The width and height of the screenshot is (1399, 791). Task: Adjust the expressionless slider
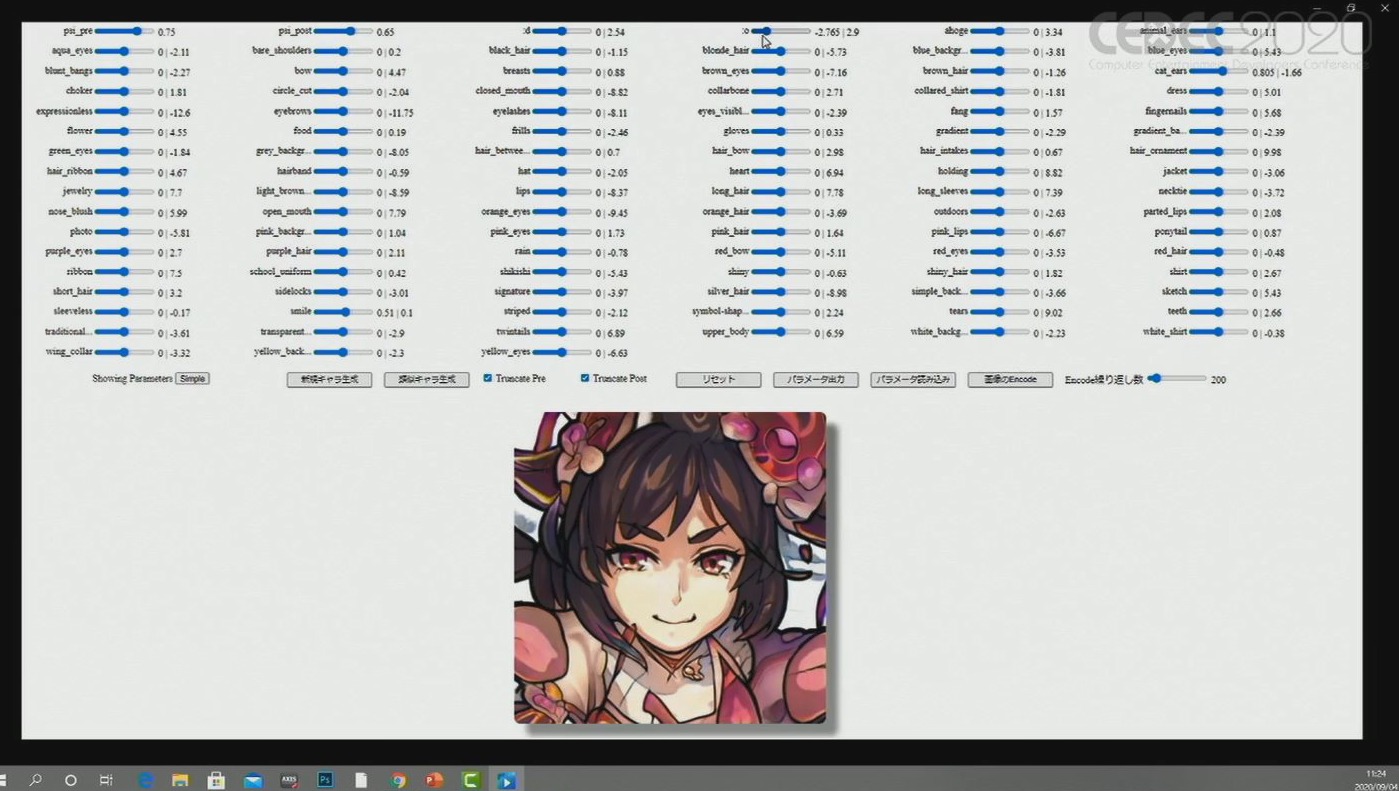coord(124,111)
